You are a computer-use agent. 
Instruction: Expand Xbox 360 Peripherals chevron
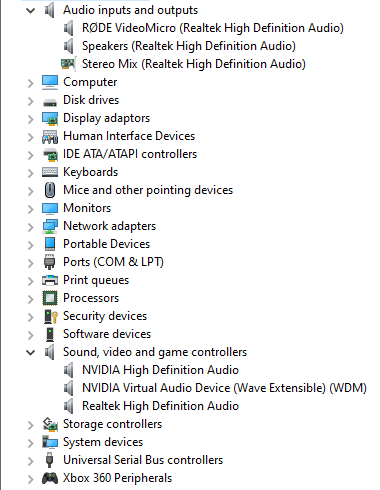pos(31,479)
